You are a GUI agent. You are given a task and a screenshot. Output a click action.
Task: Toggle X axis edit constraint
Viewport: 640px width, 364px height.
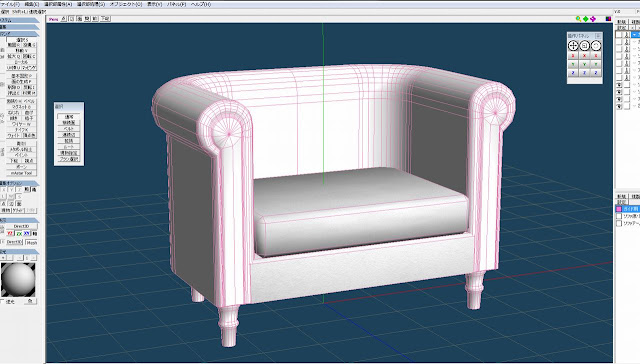(4, 189)
